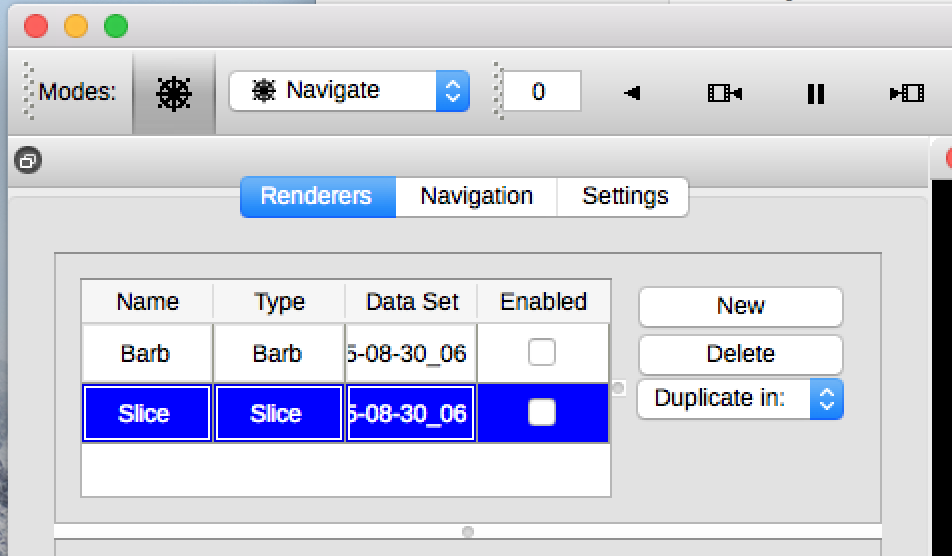Expand the Duplicate in dropdown
Screen dimensions: 952x556
[740, 398]
